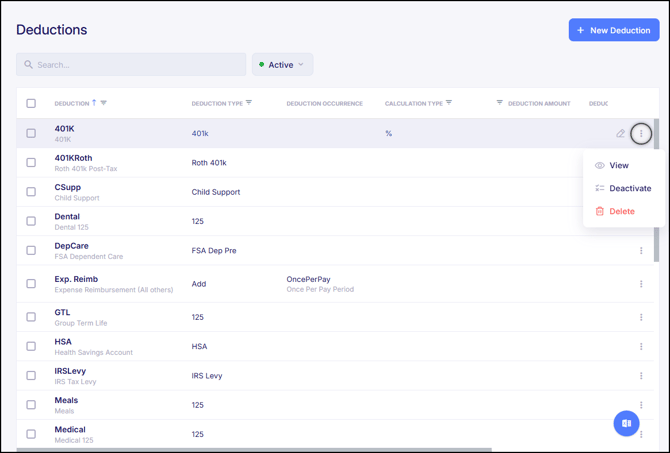Open the CSupp deduction link
This screenshot has width=670, height=453.
68,187
